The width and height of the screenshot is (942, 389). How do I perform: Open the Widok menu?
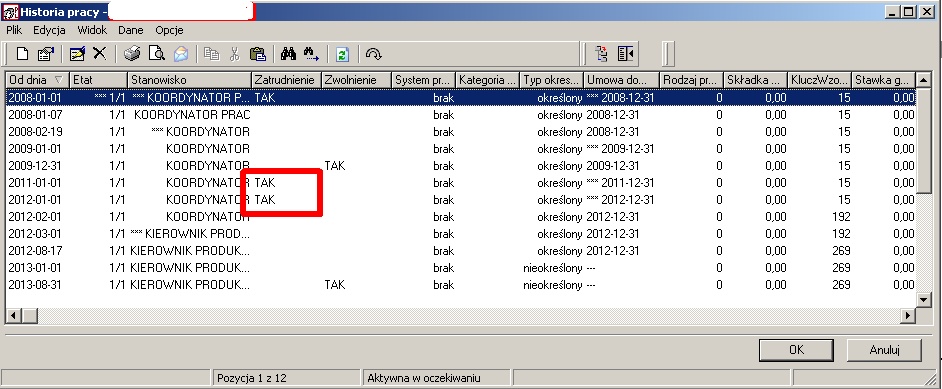coord(92,30)
